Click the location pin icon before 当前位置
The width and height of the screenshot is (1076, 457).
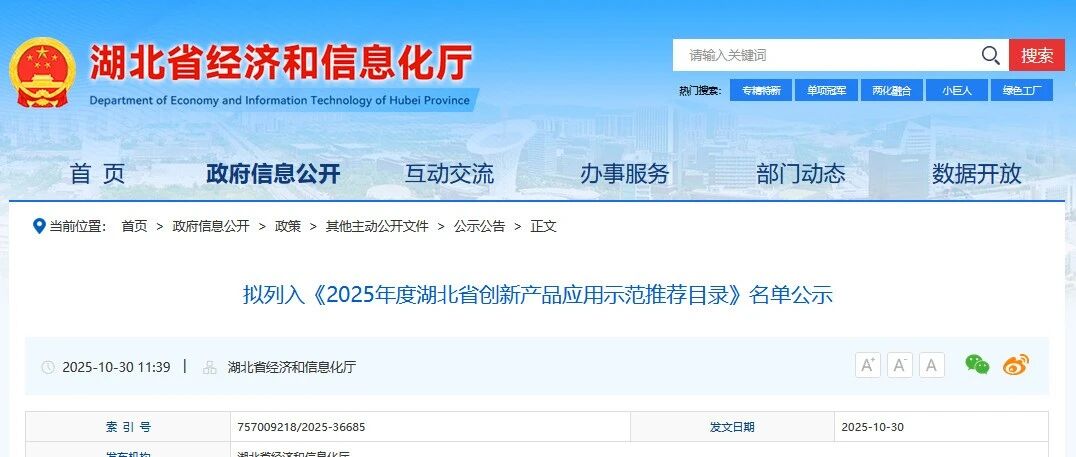[39, 226]
